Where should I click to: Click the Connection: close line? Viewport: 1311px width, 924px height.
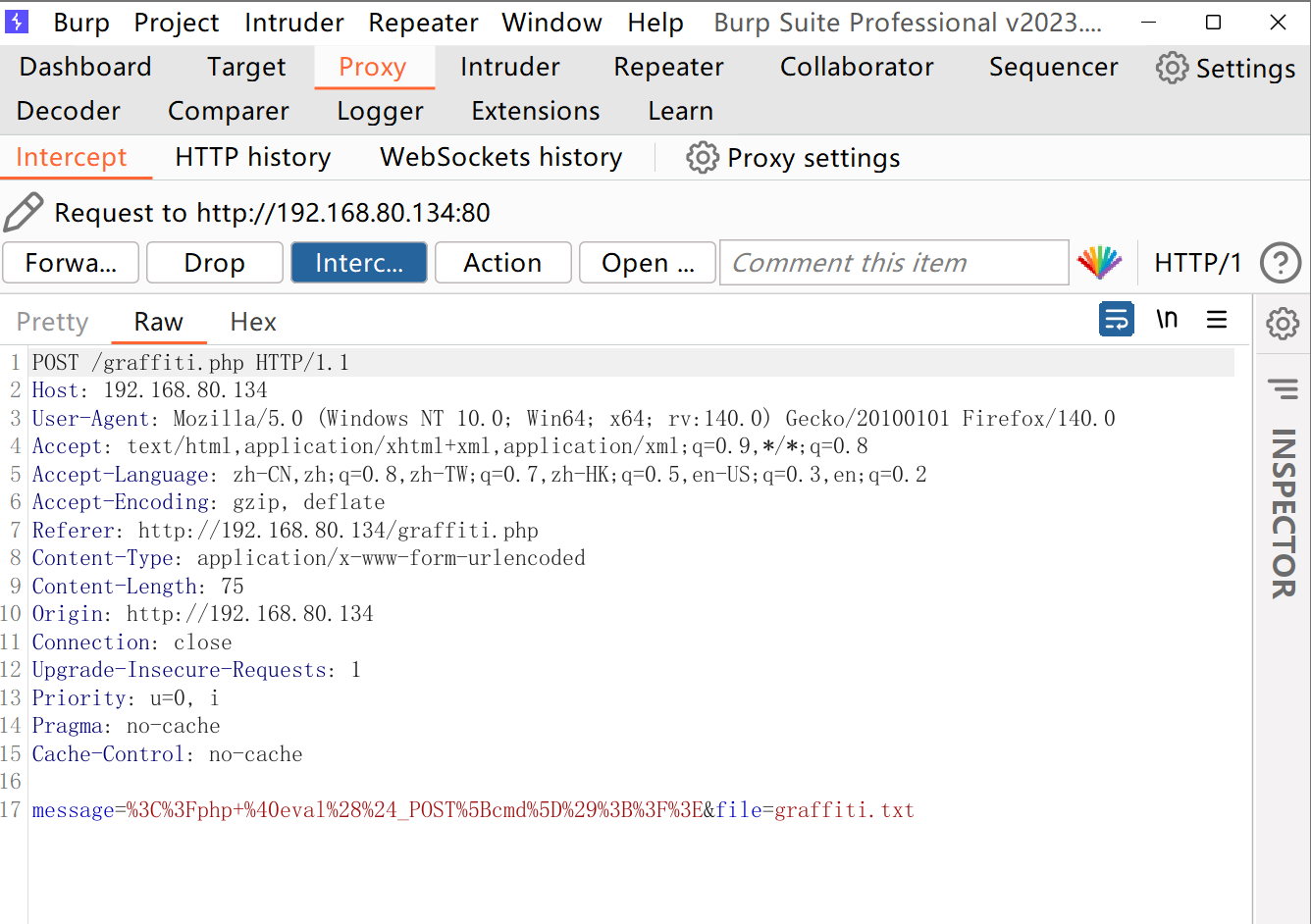point(132,642)
